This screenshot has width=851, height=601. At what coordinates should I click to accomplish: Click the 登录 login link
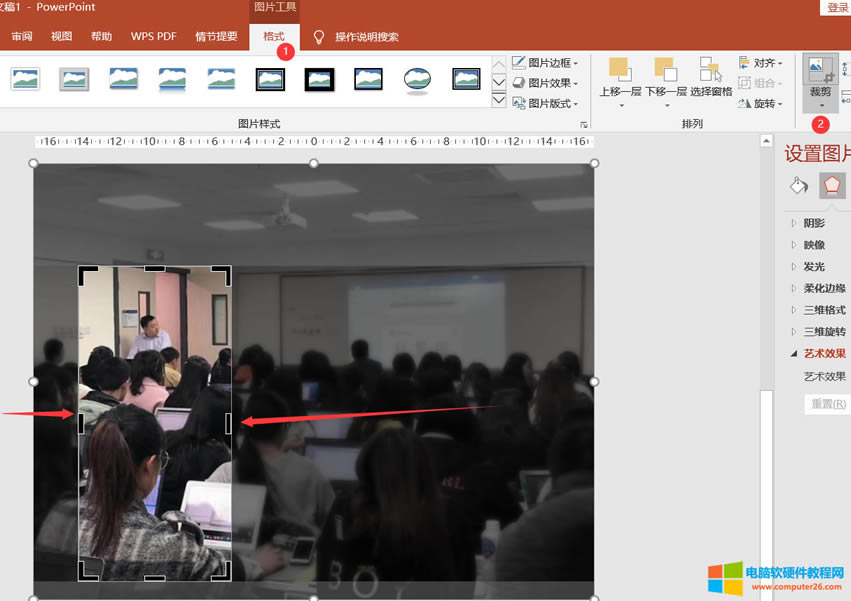click(x=838, y=6)
